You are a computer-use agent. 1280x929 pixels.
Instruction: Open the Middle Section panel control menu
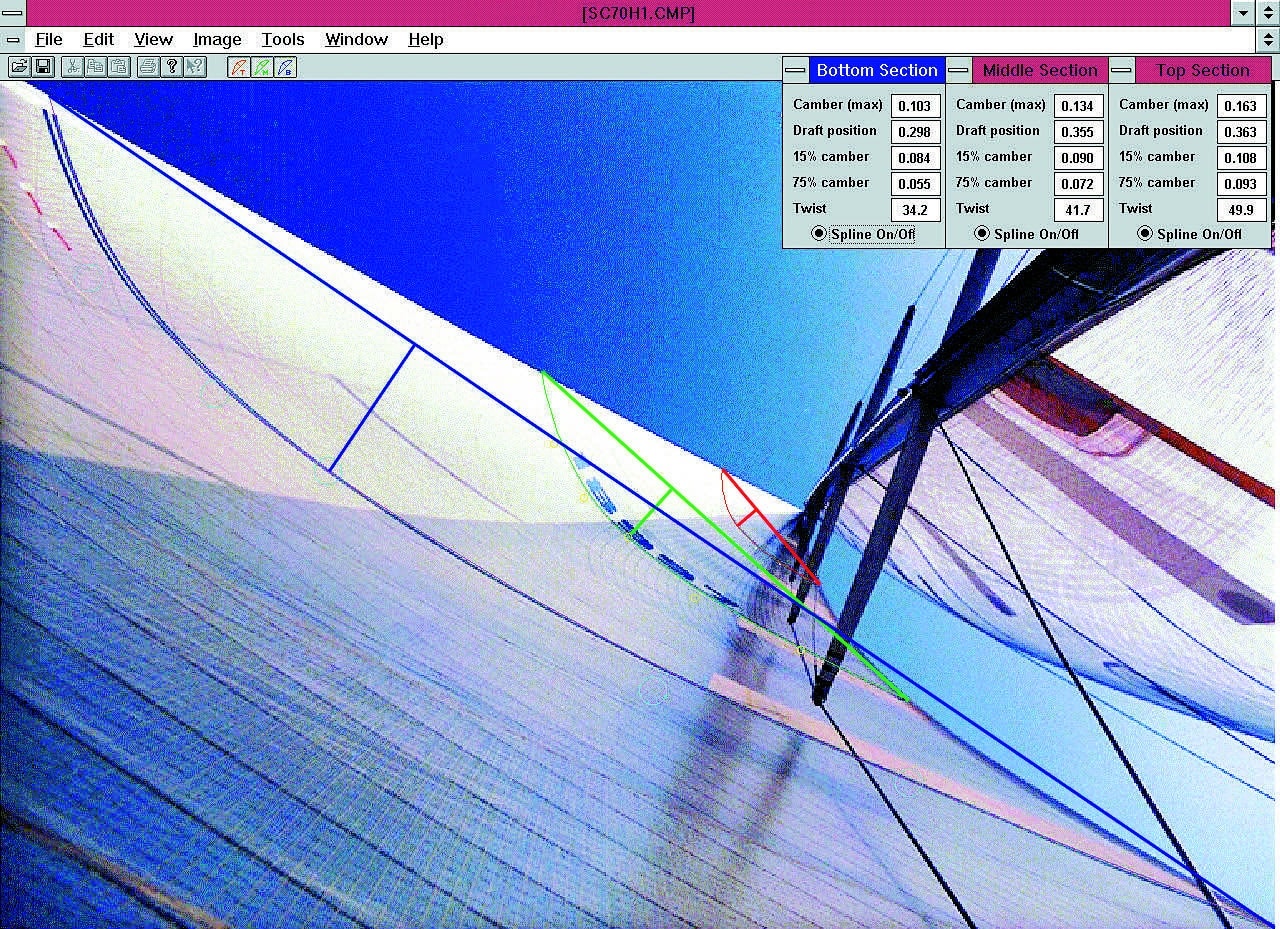957,70
